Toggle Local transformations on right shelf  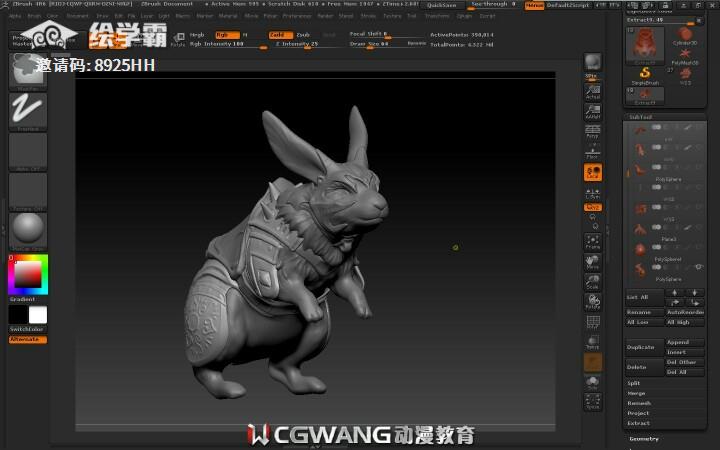click(x=592, y=172)
